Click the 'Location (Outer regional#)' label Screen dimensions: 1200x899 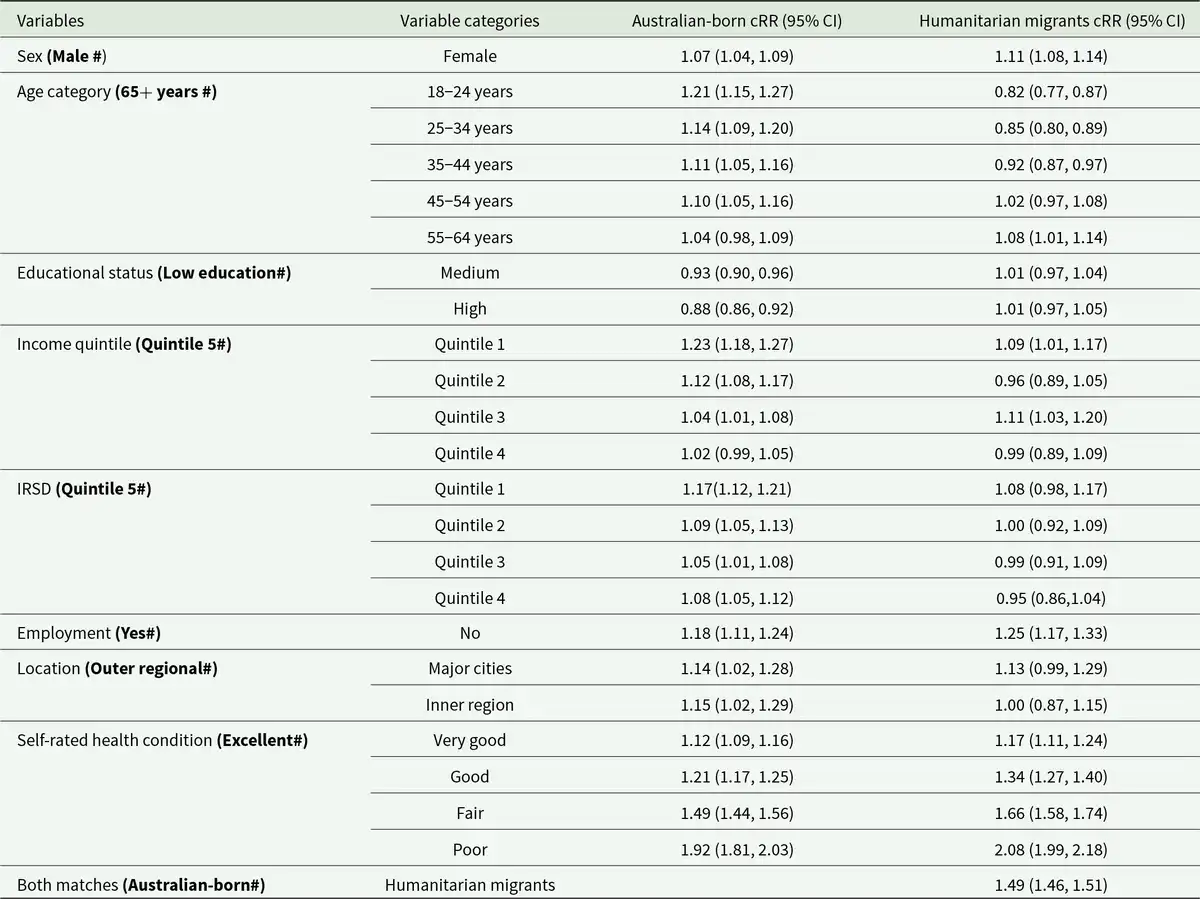(117, 669)
